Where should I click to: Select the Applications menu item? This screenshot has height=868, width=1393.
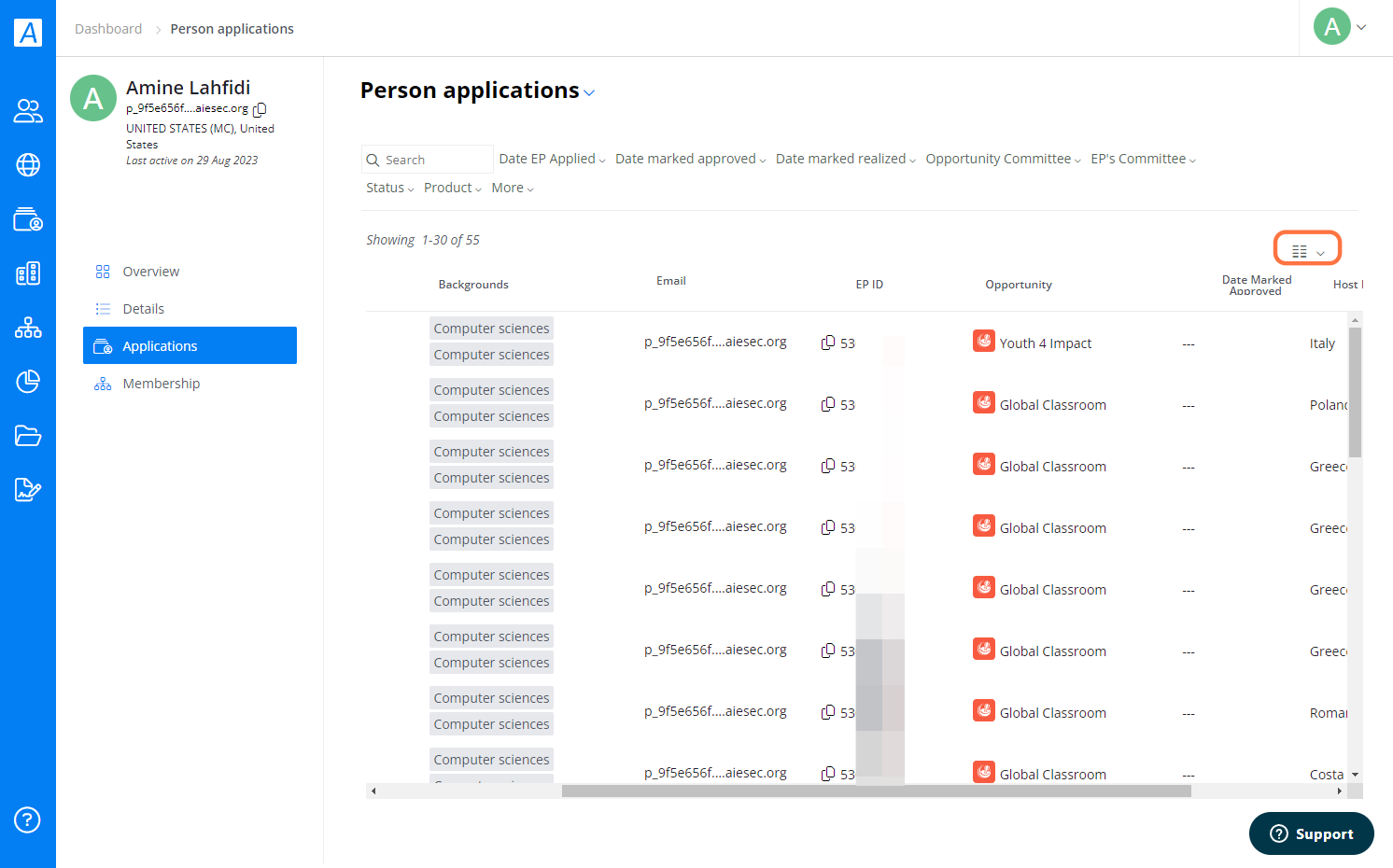190,345
